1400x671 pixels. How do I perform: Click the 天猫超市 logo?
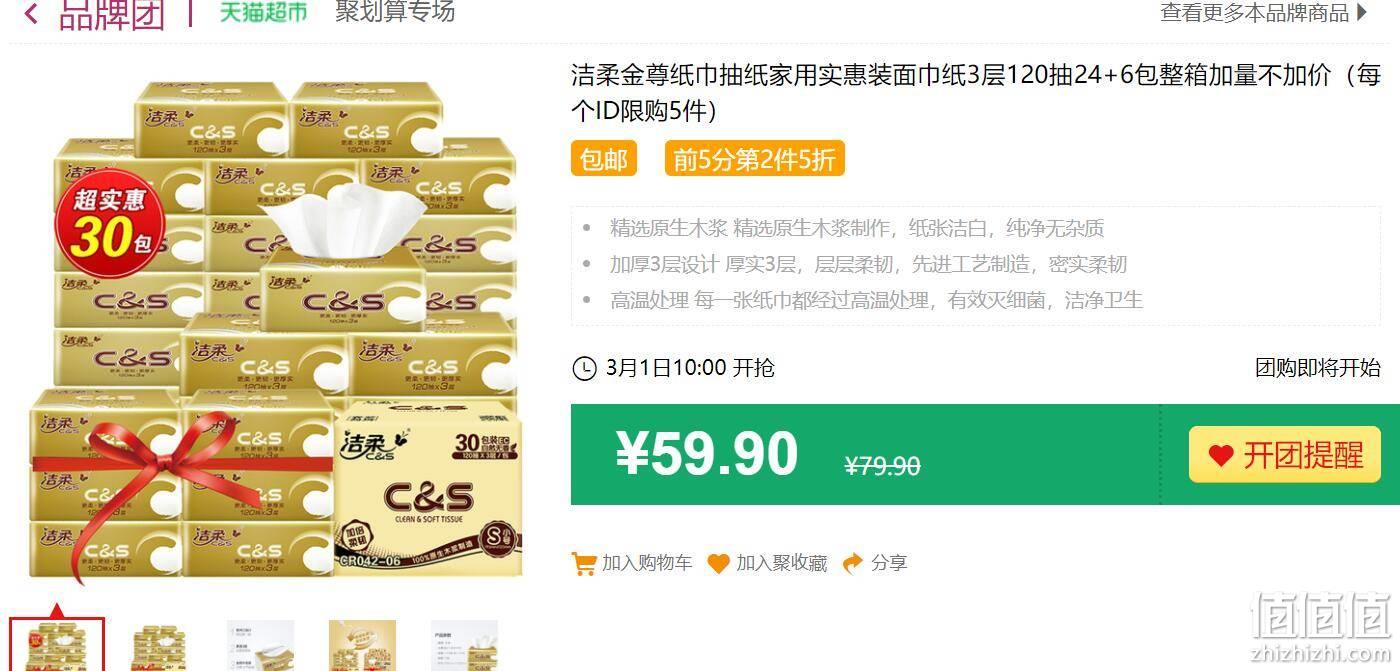(263, 12)
